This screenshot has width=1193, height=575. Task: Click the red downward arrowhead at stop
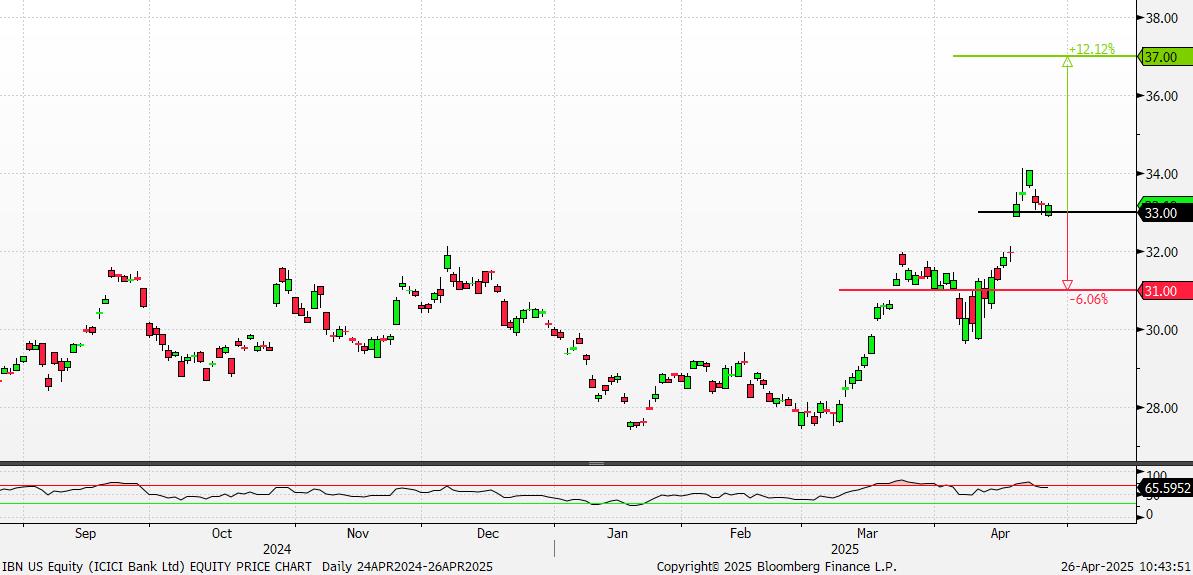tap(1067, 285)
